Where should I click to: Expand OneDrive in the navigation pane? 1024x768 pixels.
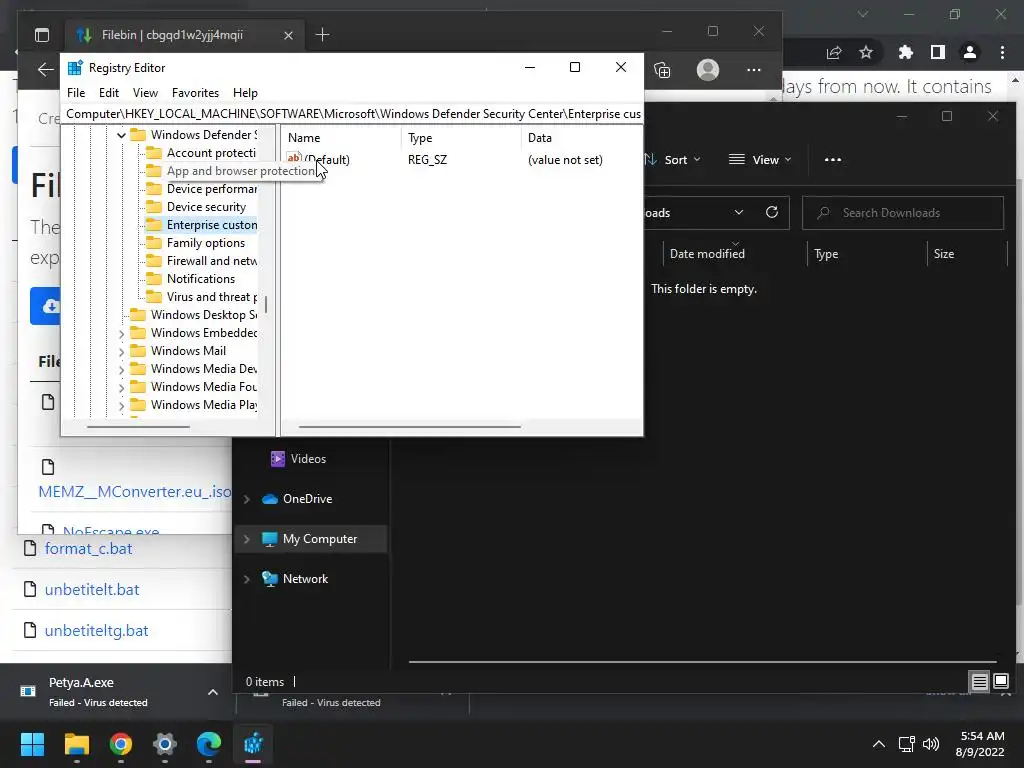click(247, 499)
